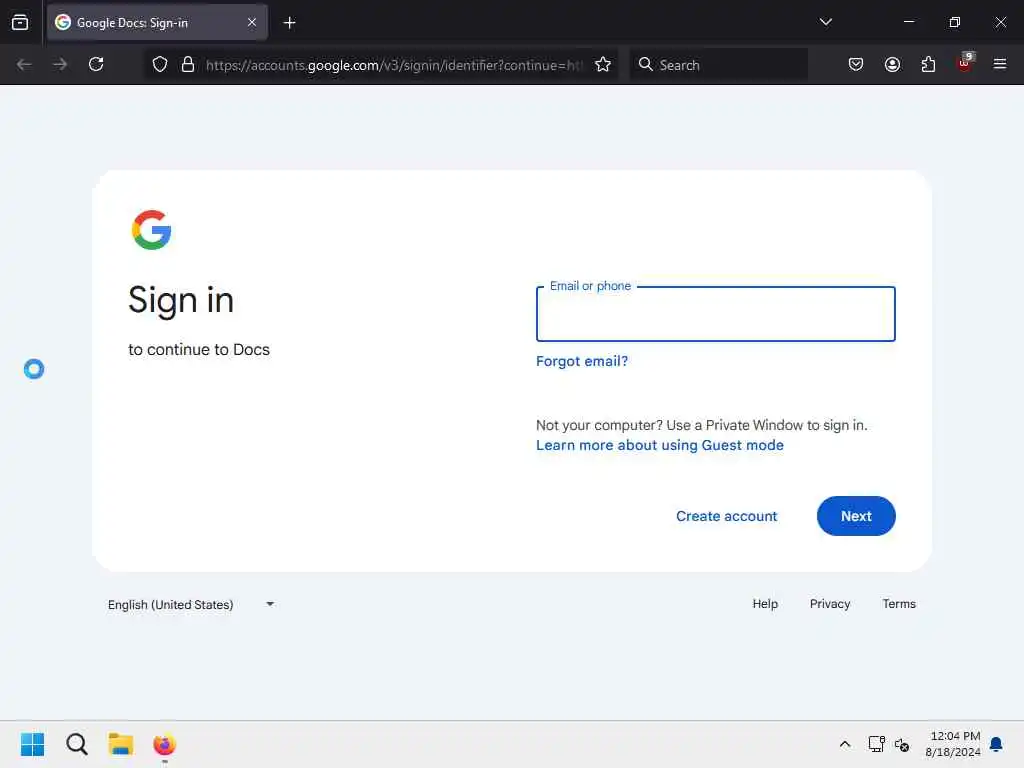Open Firefox account menu
Viewport: 1024px width, 768px height.
[x=892, y=64]
